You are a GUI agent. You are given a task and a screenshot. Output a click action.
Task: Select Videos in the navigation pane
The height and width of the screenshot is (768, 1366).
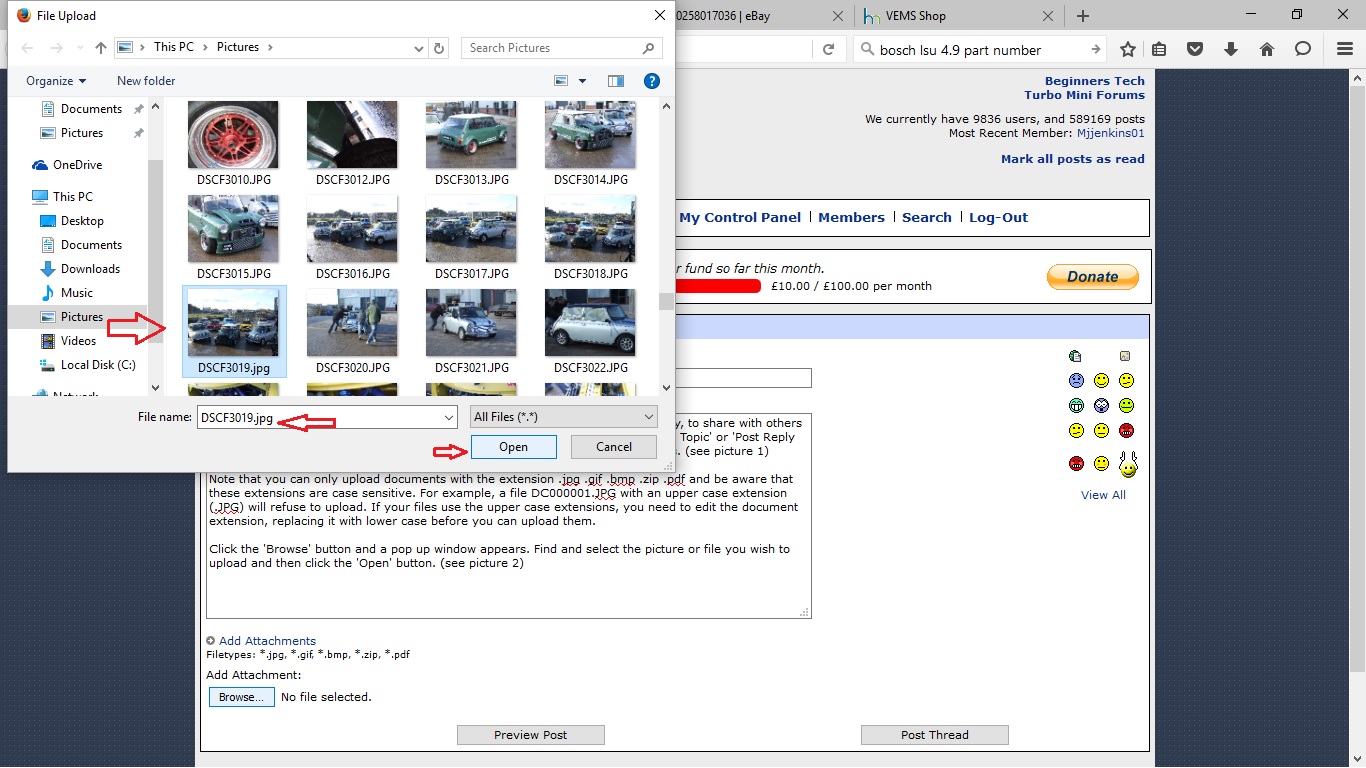(x=79, y=341)
